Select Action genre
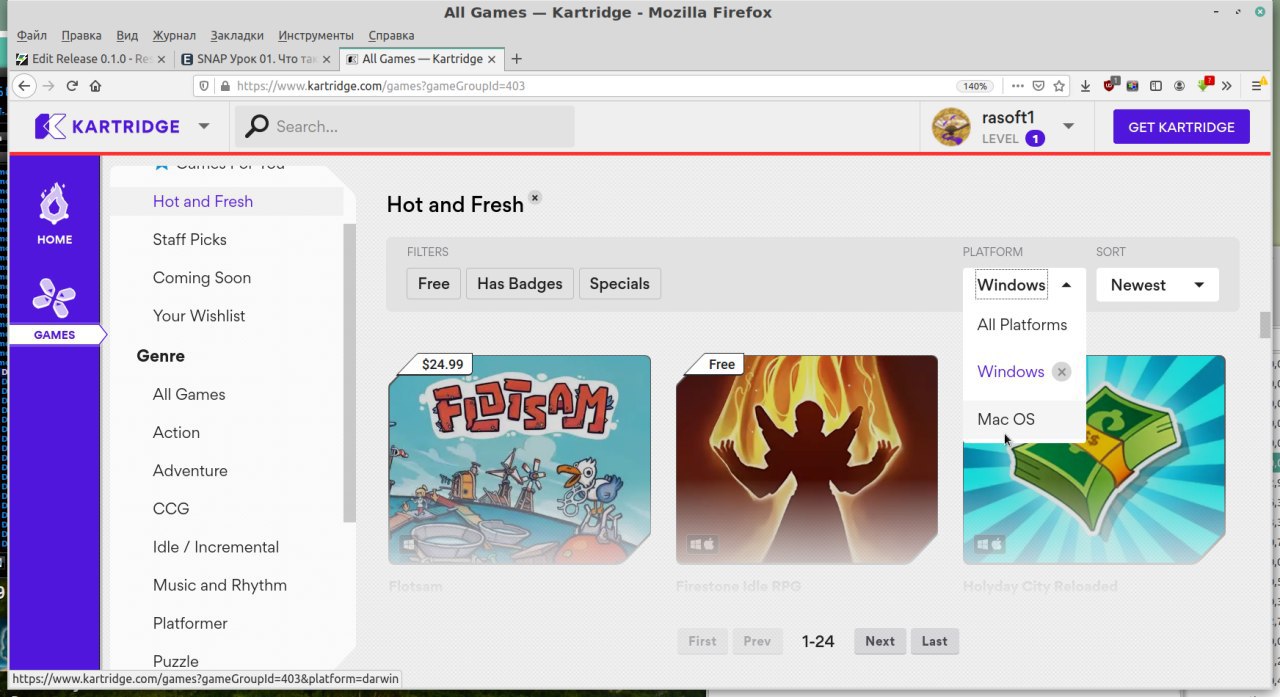This screenshot has width=1280, height=697. tap(177, 432)
